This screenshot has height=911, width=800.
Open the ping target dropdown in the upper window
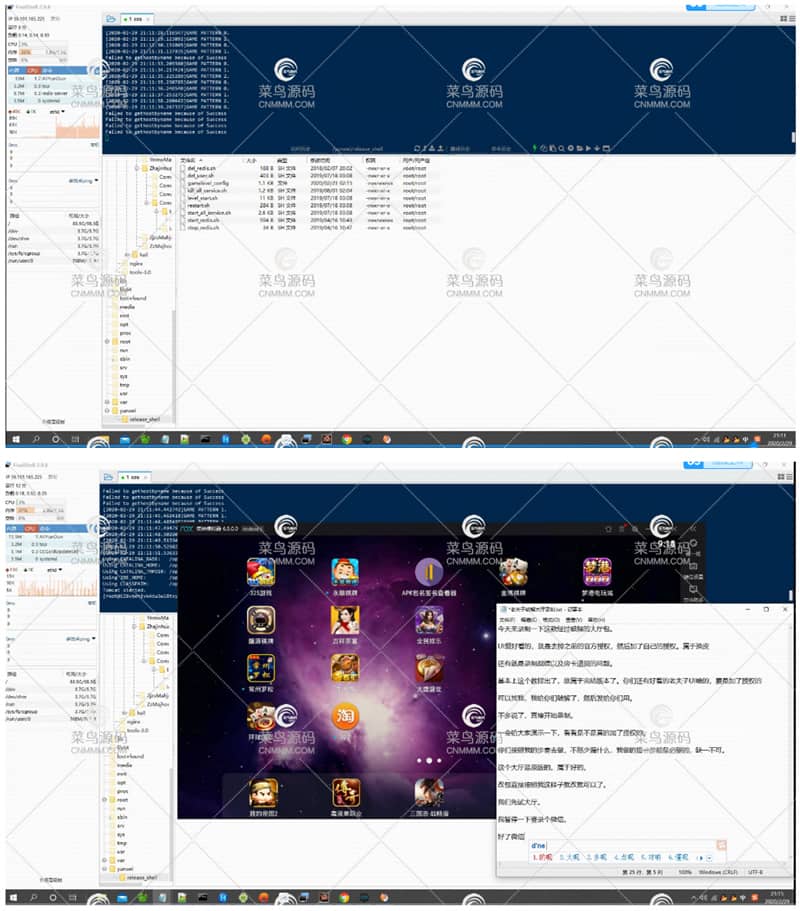[x=84, y=181]
